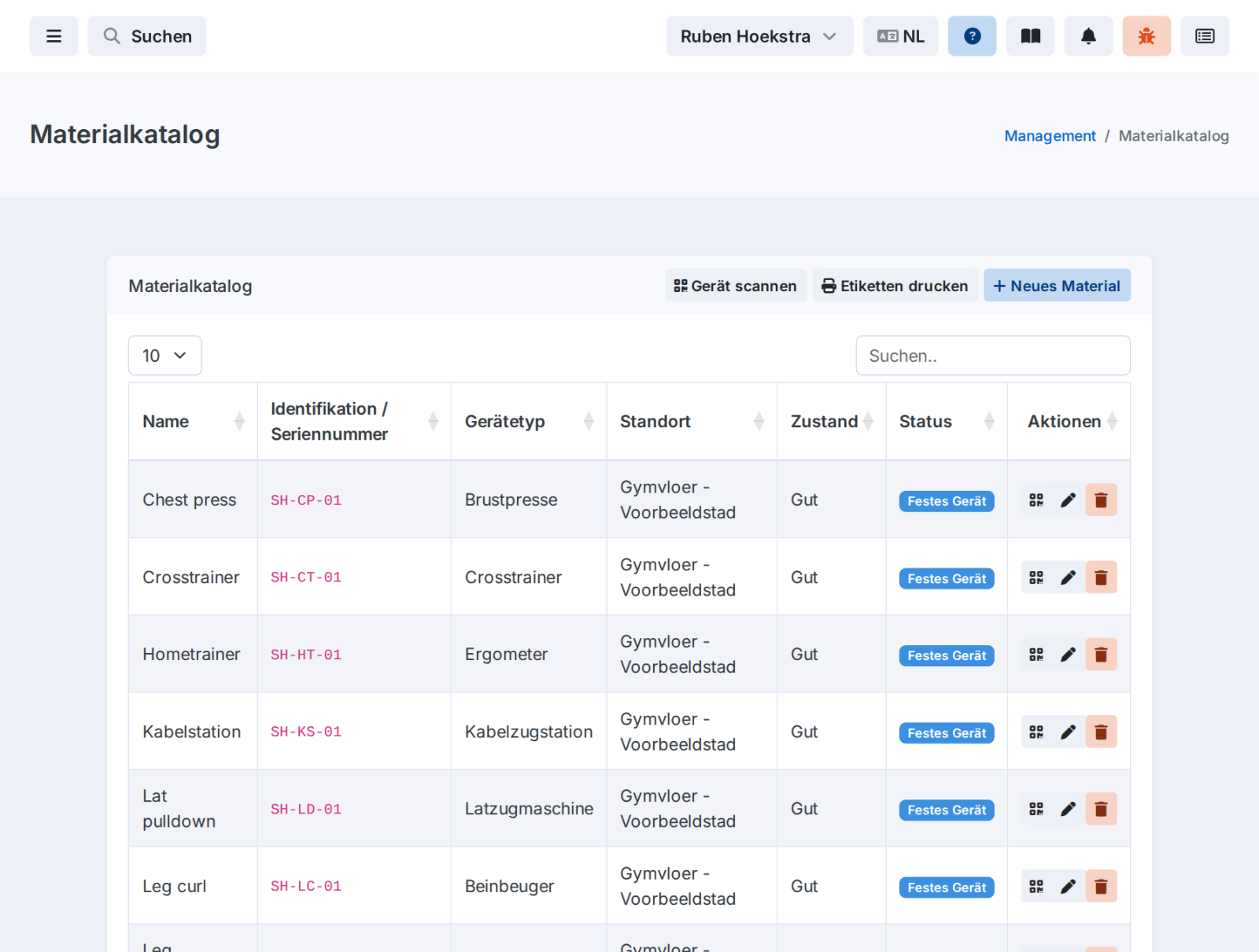Switch language with NL button
This screenshot has width=1259, height=952.
coord(900,36)
